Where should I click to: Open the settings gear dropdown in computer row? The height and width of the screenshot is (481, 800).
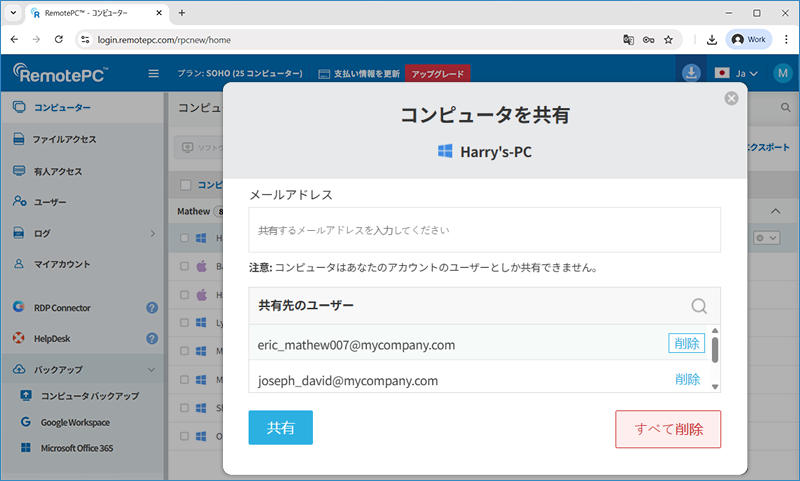tap(766, 238)
